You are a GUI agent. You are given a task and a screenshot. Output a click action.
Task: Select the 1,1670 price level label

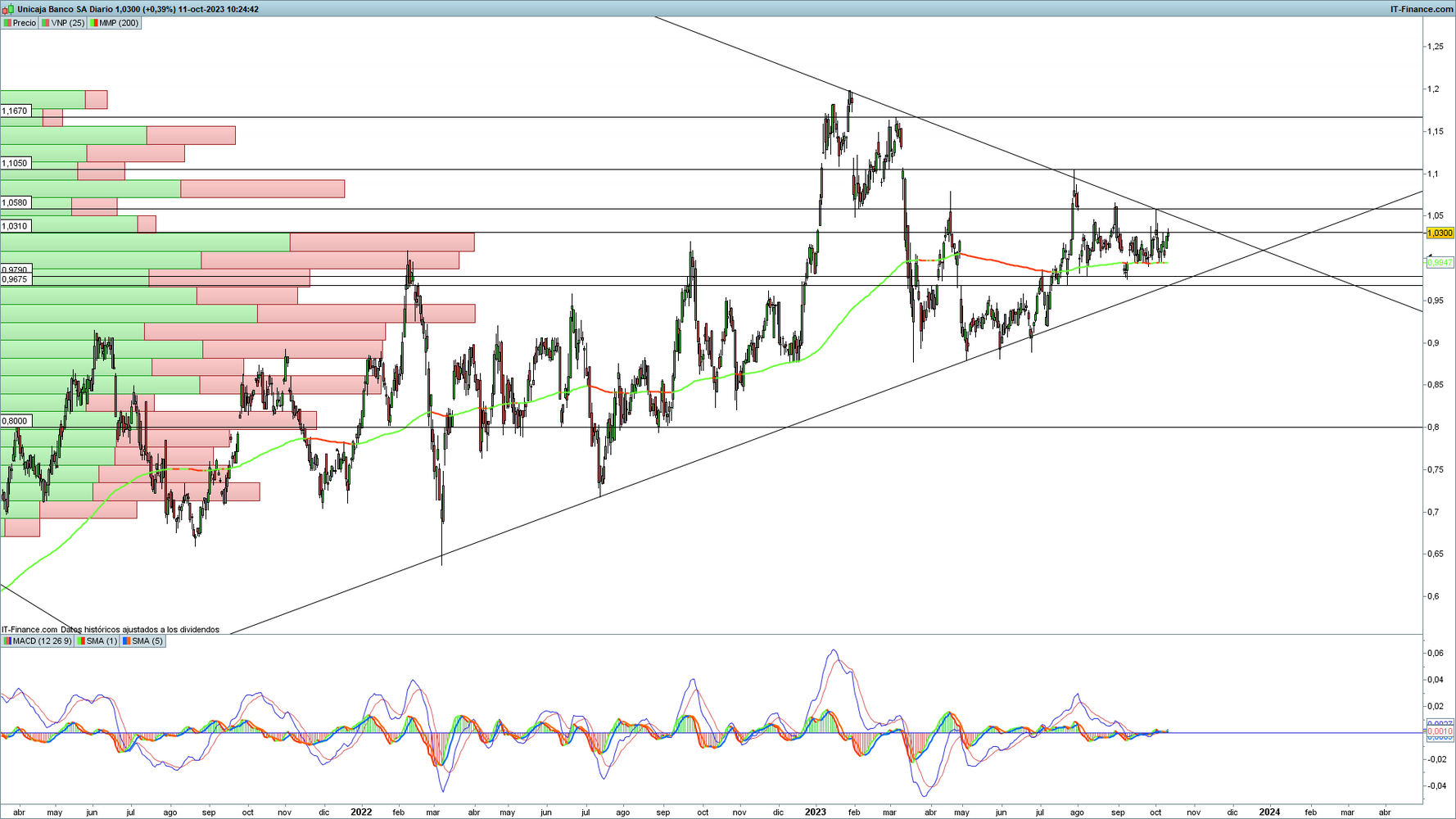[15, 111]
